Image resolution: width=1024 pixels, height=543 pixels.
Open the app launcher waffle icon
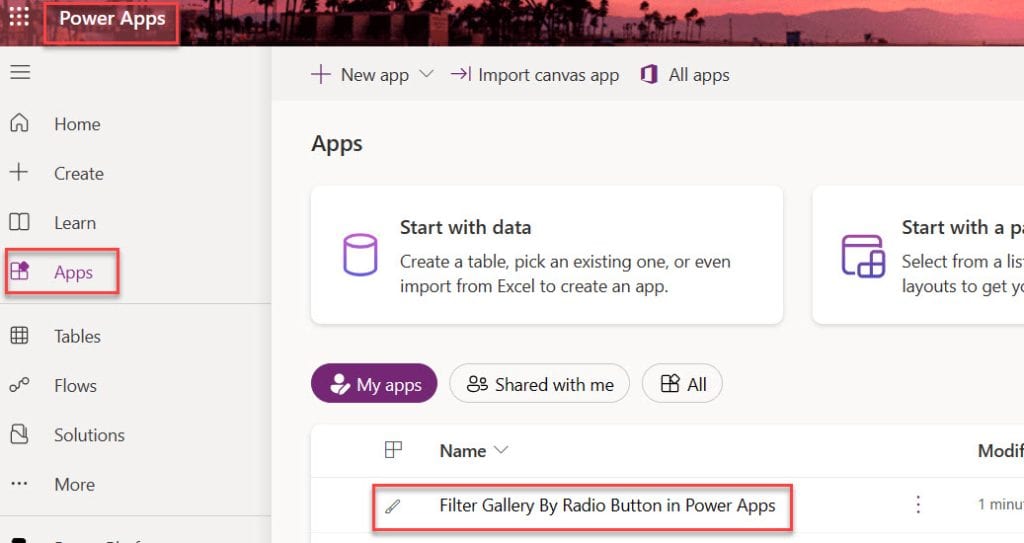click(19, 16)
